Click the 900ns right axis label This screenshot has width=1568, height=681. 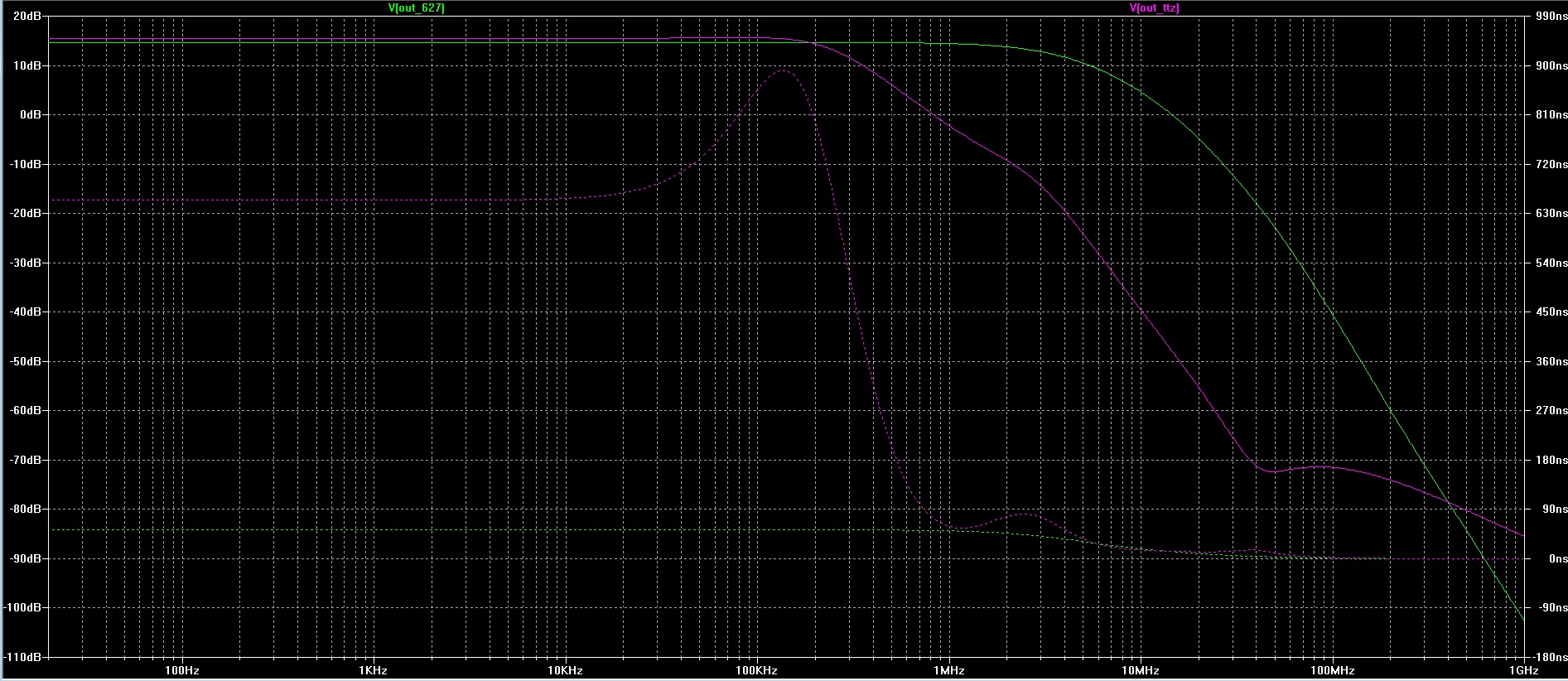1551,65
